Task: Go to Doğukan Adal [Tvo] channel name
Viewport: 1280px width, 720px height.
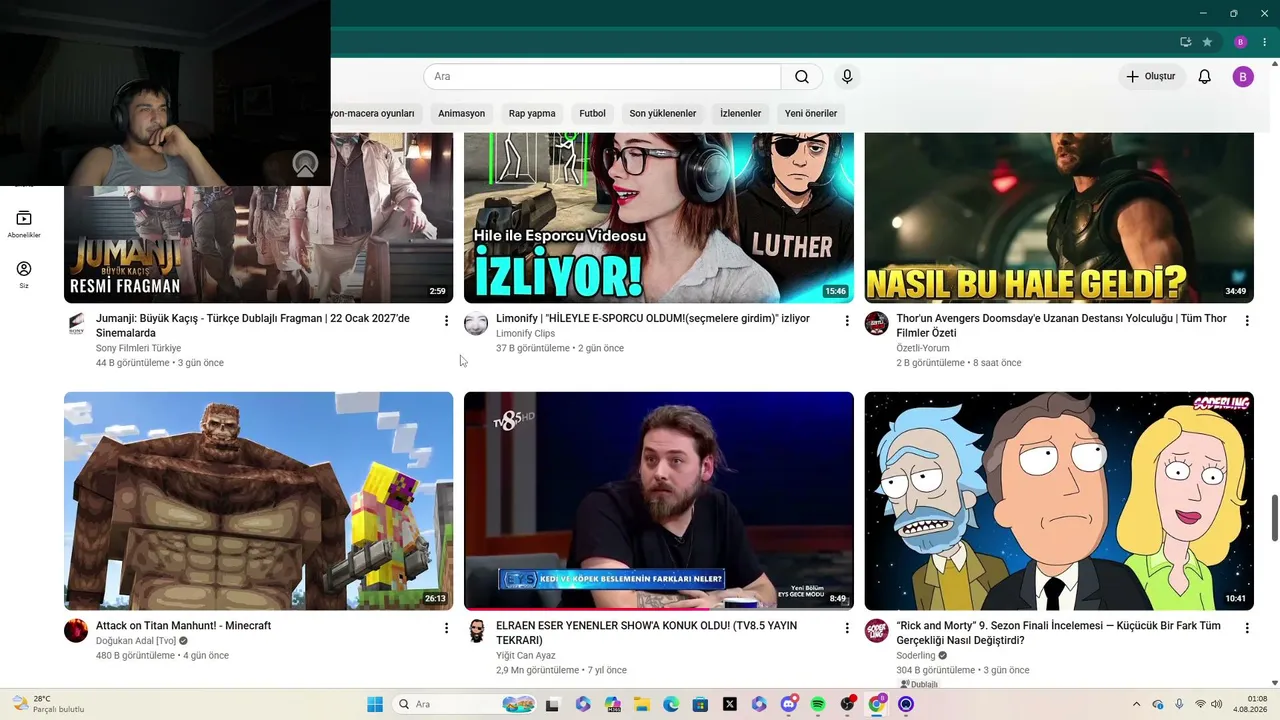Action: point(136,641)
